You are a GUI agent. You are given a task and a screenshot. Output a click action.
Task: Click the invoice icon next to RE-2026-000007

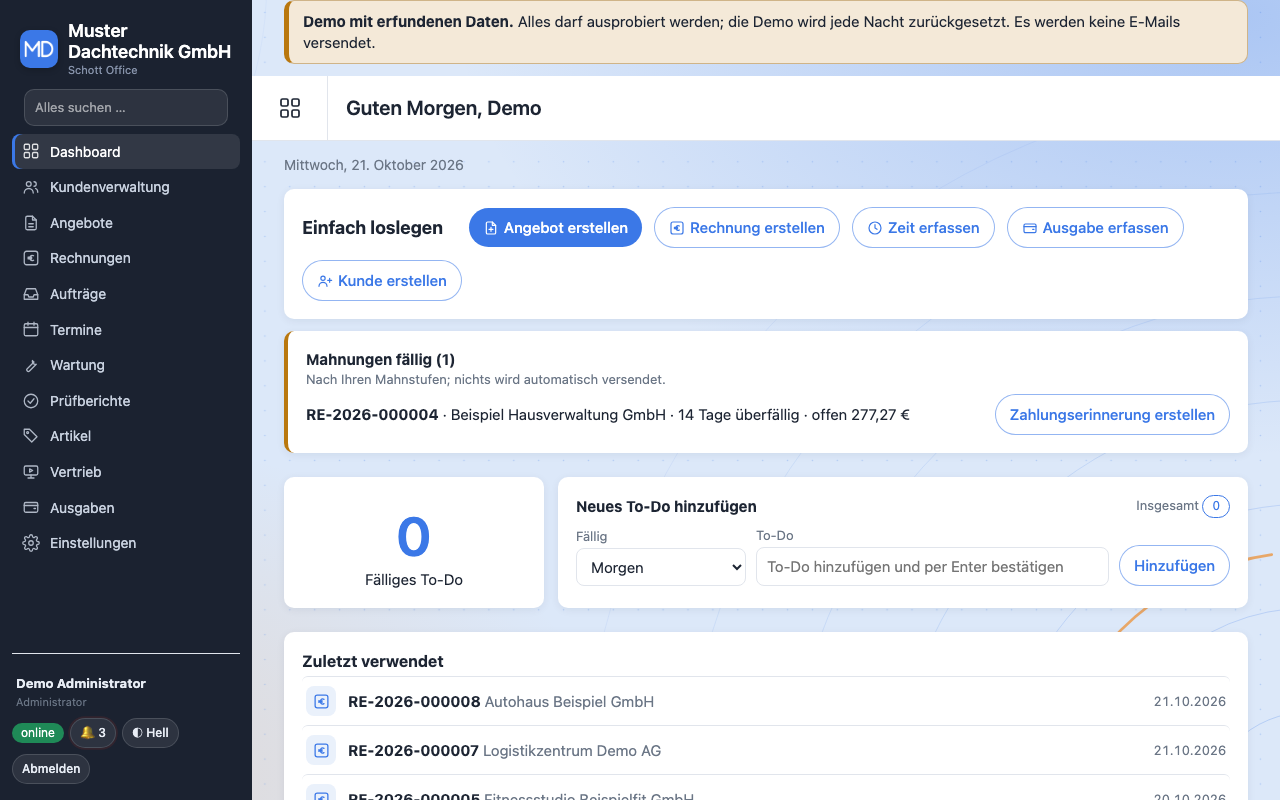tap(321, 750)
